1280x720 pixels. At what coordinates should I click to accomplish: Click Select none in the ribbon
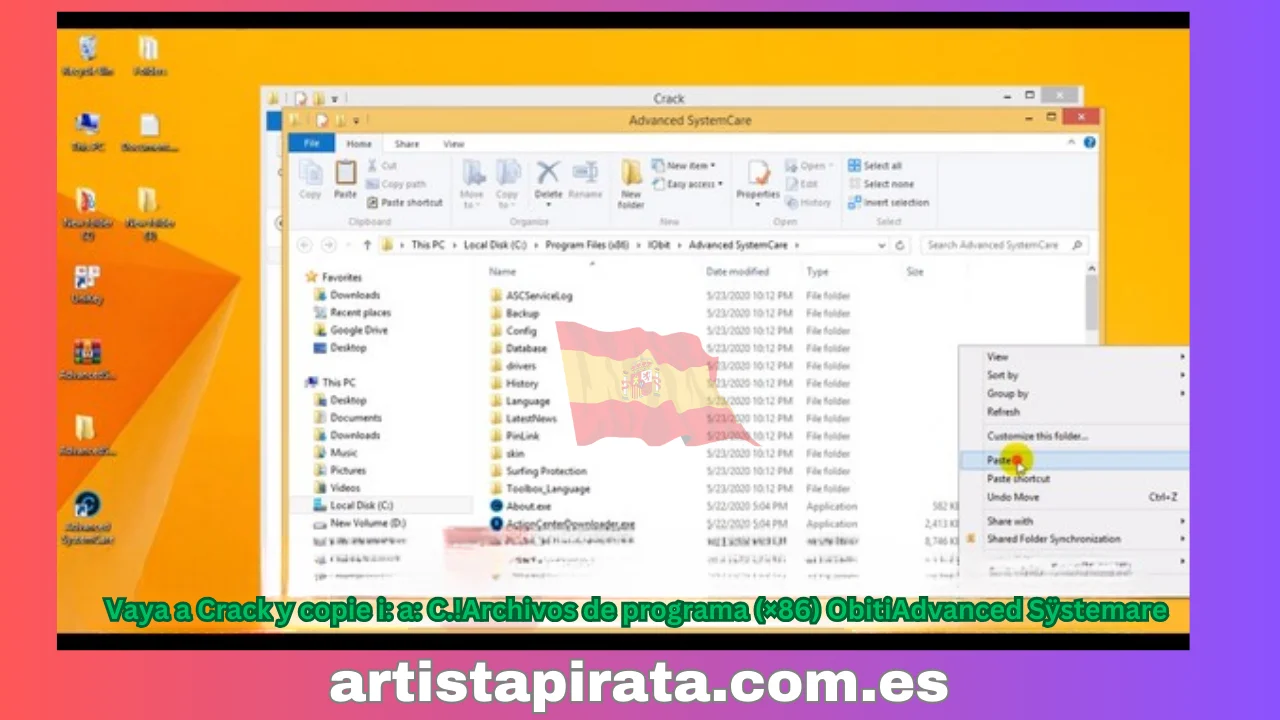(880, 184)
